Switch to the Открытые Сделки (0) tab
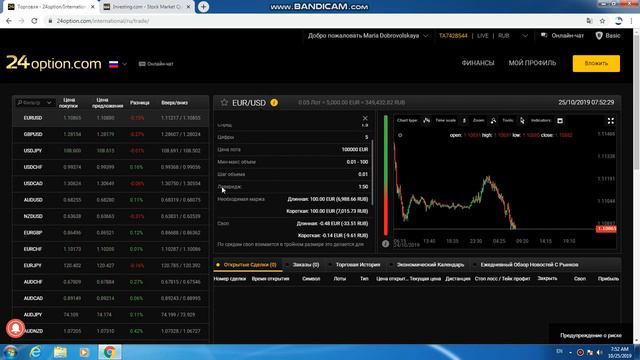 point(248,264)
